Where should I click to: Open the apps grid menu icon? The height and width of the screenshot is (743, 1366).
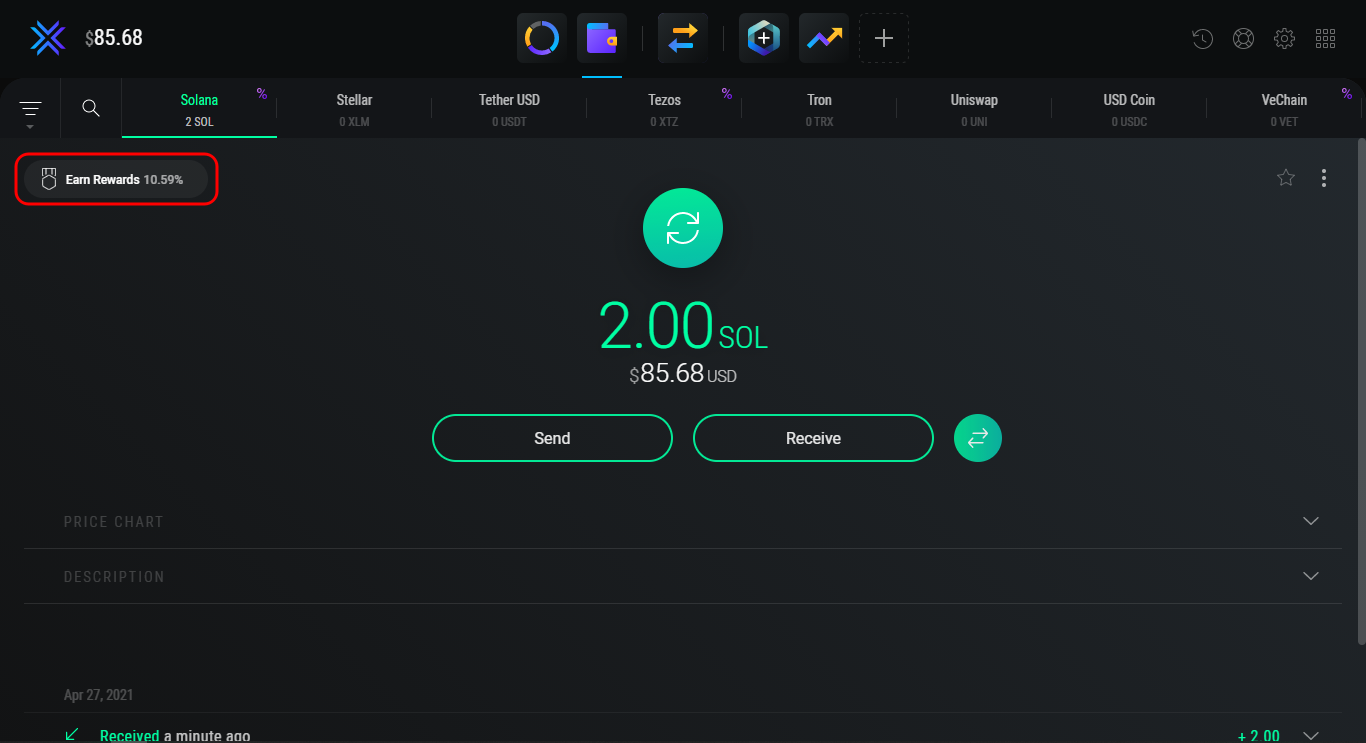[1325, 39]
